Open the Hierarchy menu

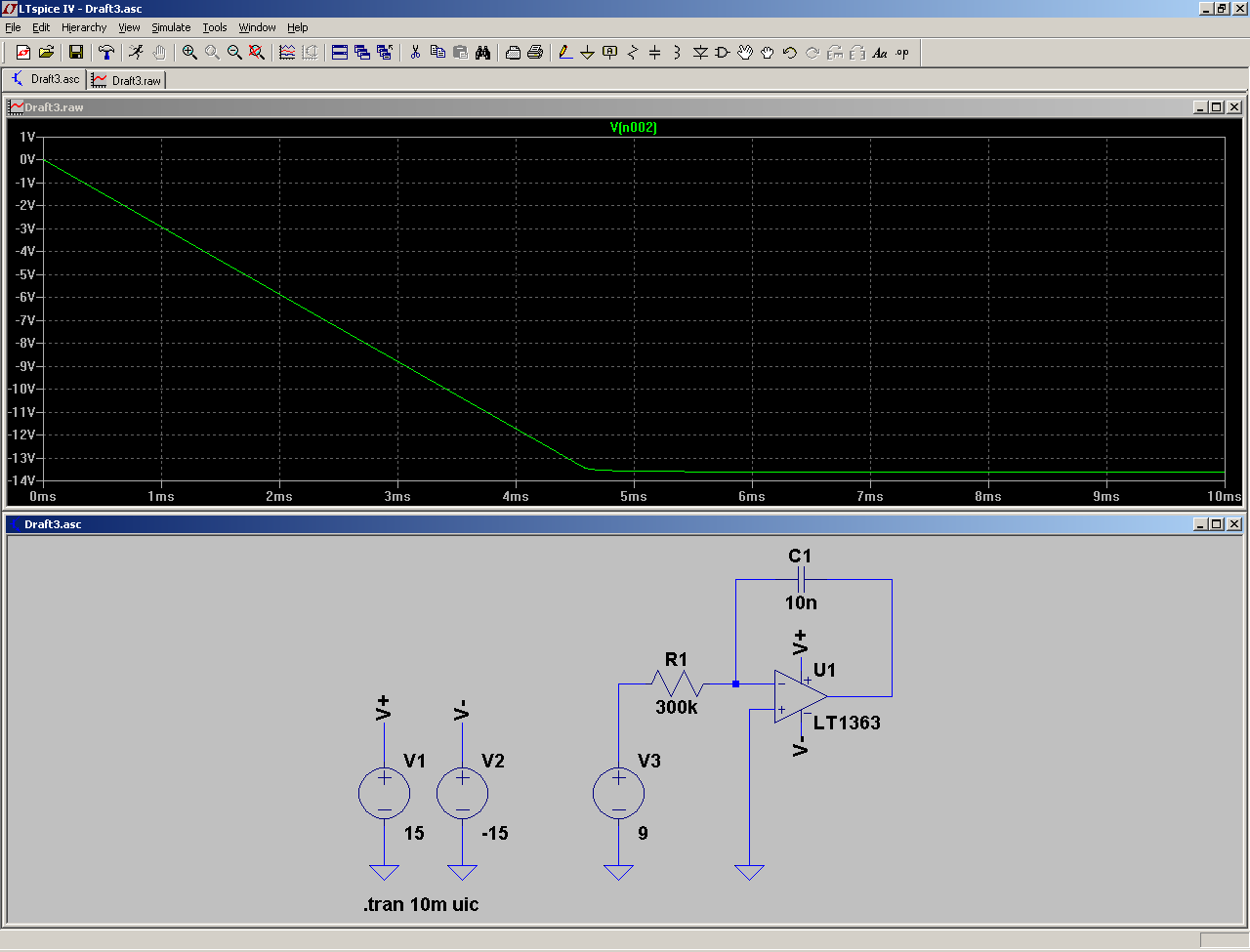pos(84,27)
